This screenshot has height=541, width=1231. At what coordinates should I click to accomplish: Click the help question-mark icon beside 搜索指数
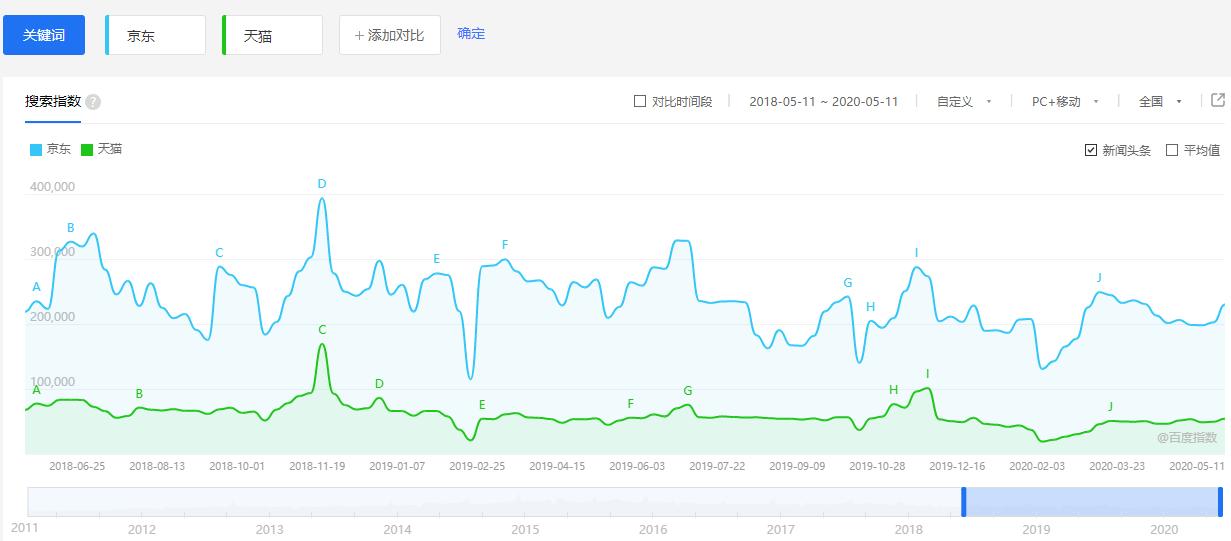[x=93, y=102]
